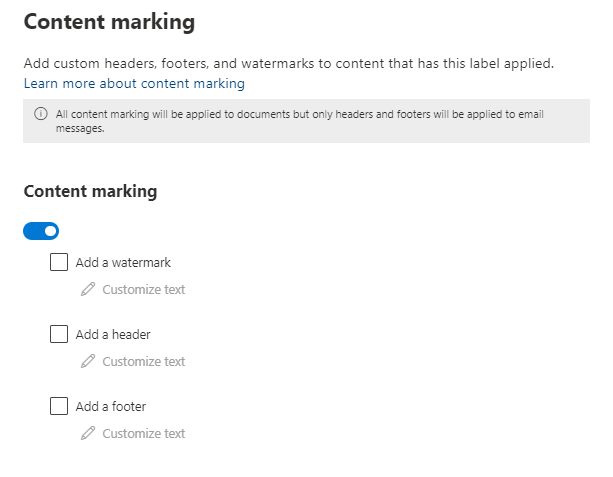Click the pencil icon under Add a footer
The height and width of the screenshot is (477, 613).
pyautogui.click(x=88, y=433)
